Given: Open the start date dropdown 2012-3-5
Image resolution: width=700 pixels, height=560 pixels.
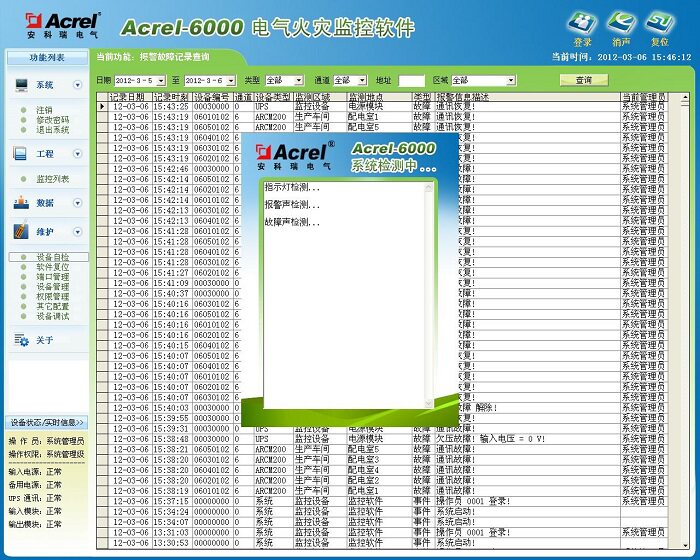Looking at the screenshot, I should [161, 81].
